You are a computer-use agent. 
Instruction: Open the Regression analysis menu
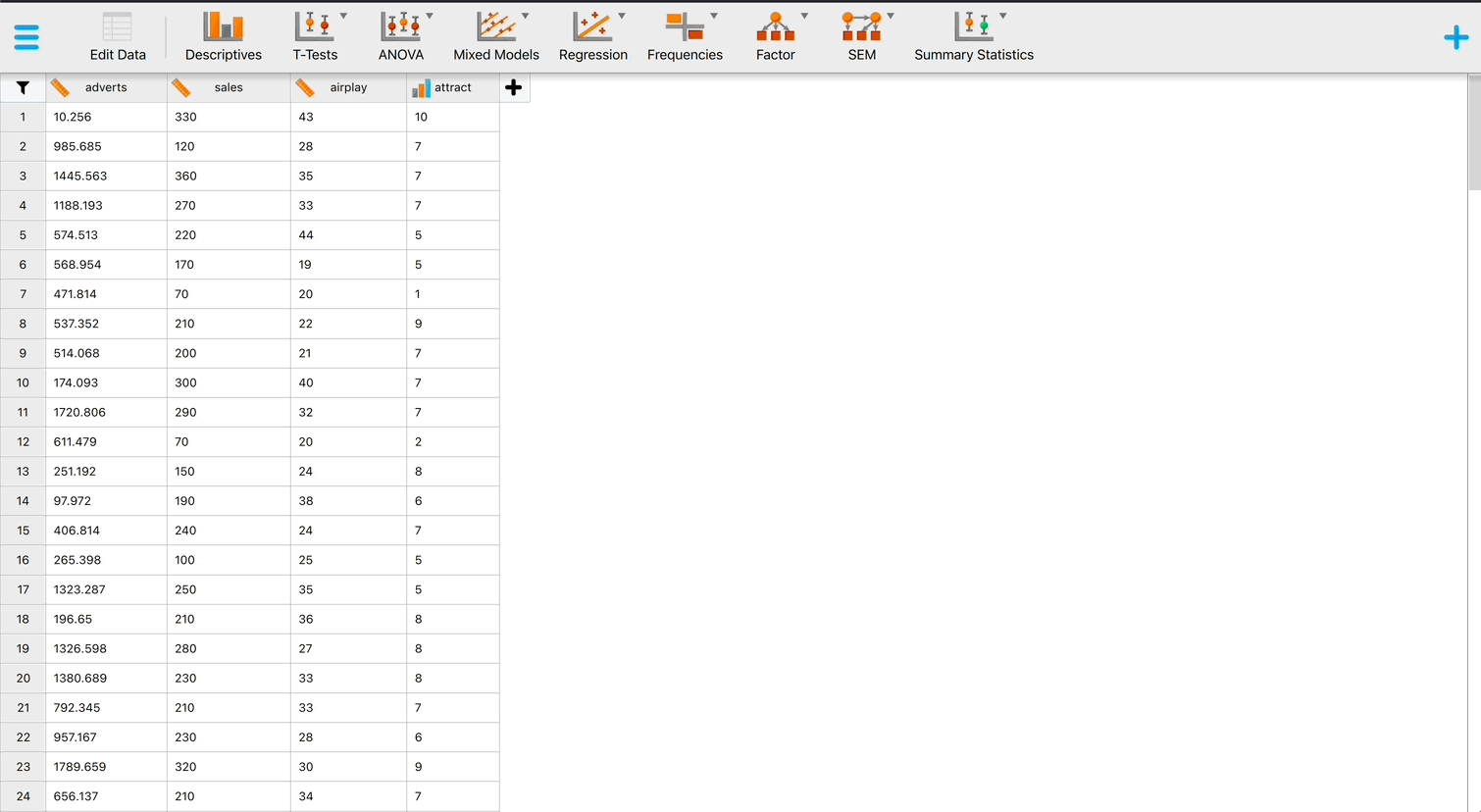(x=593, y=37)
